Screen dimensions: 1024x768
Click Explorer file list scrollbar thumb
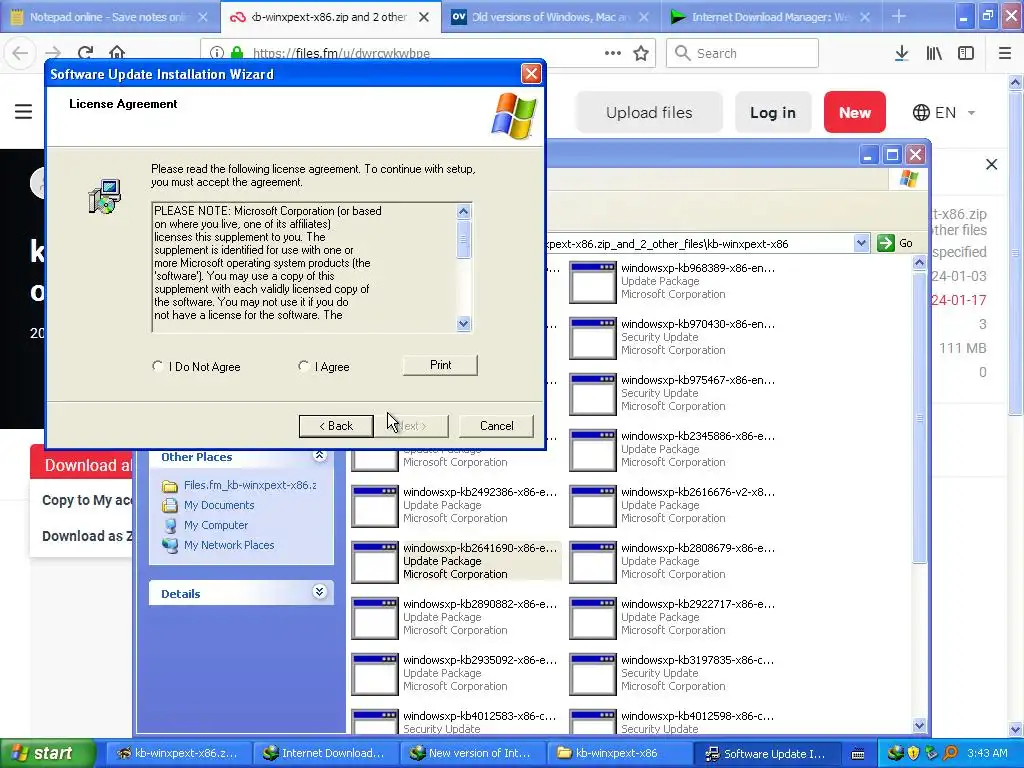tap(920, 417)
